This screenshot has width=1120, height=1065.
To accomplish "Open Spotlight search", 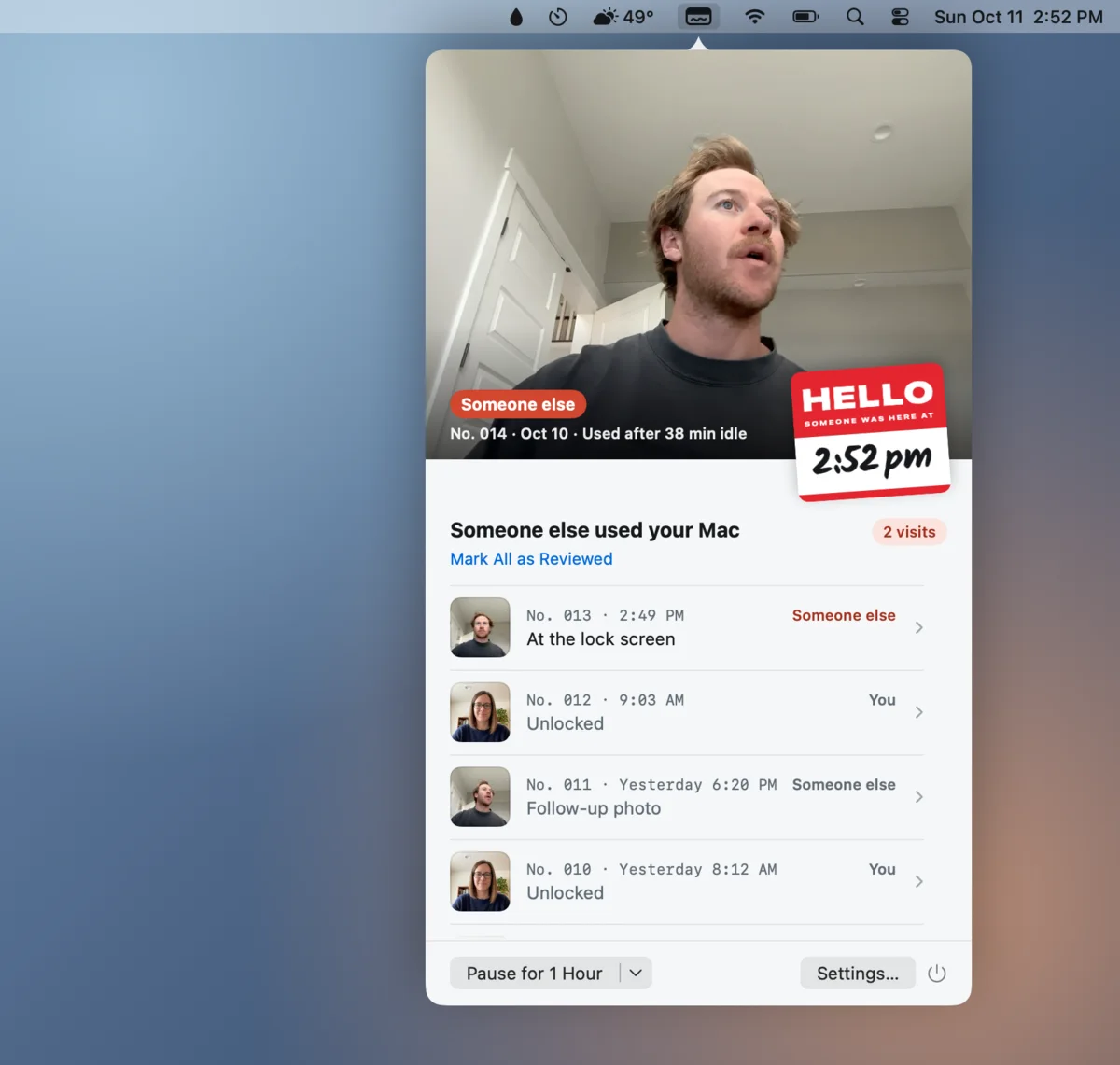I will (x=855, y=17).
